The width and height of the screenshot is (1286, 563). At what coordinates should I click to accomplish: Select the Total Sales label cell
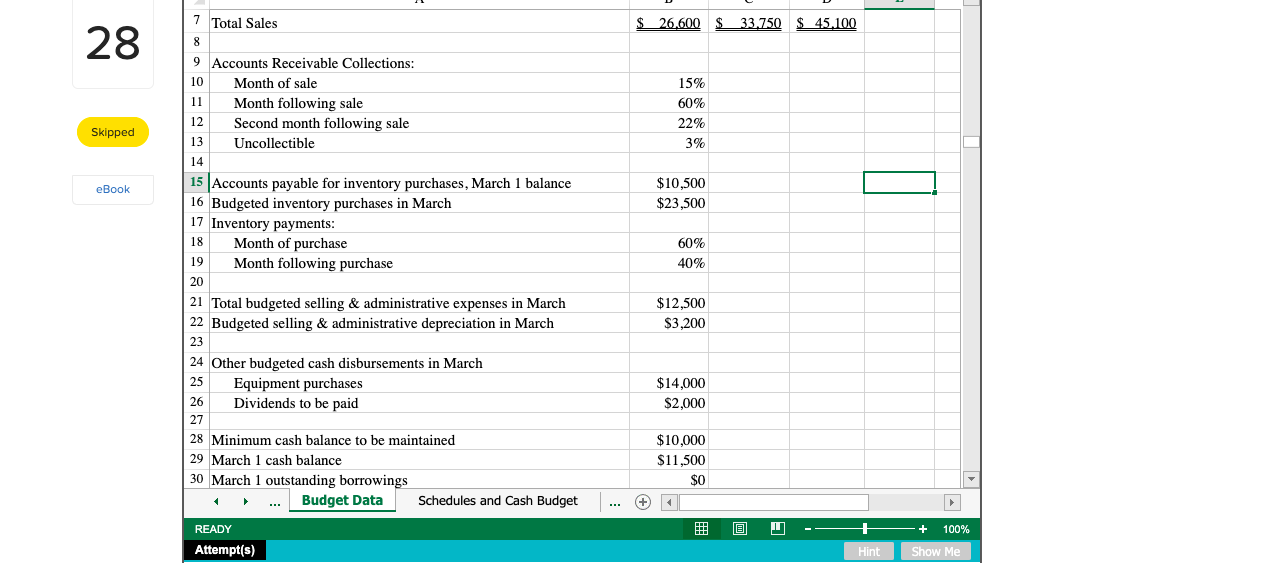coord(418,23)
